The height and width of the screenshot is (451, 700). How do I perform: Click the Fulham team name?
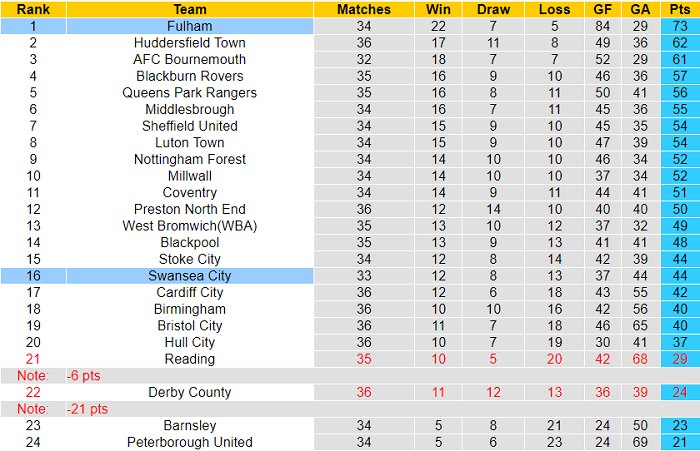189,26
